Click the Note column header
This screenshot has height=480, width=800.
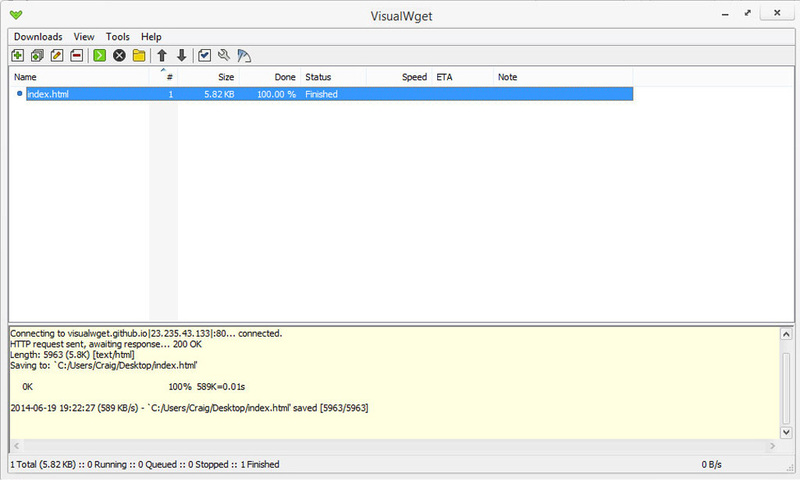[563, 77]
